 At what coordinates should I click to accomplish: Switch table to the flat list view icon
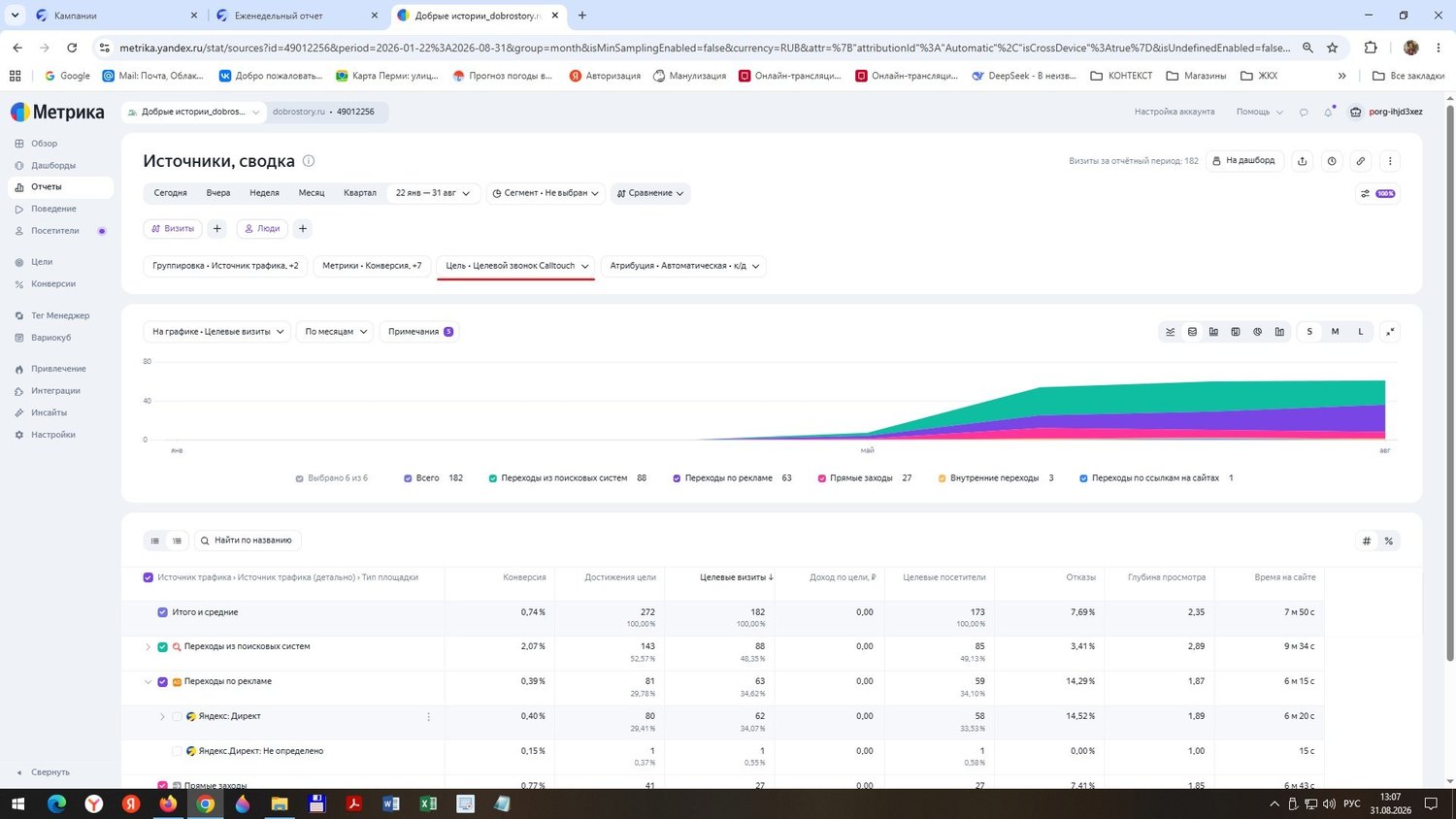(177, 541)
